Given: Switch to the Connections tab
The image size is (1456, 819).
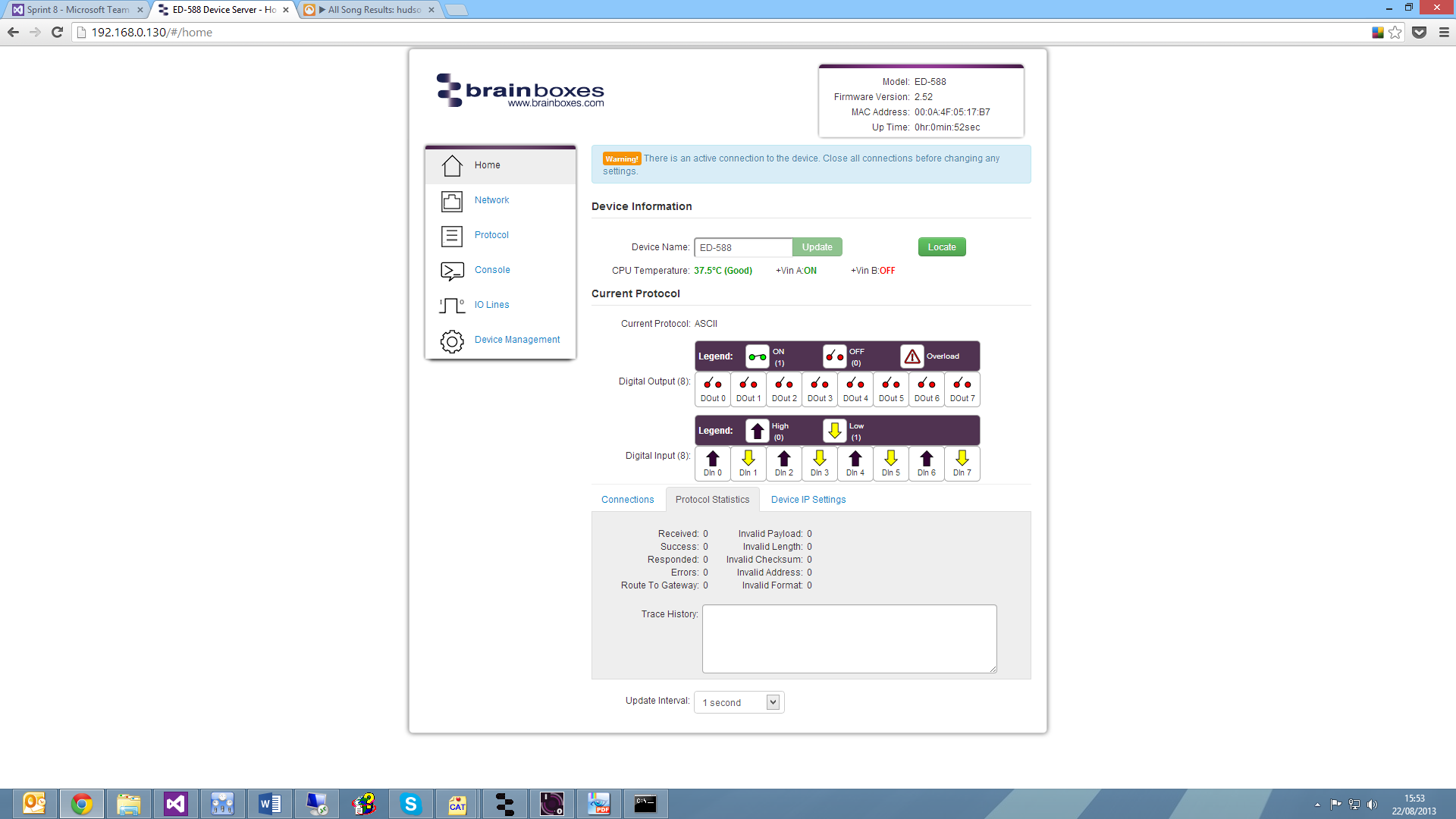Looking at the screenshot, I should pos(627,500).
